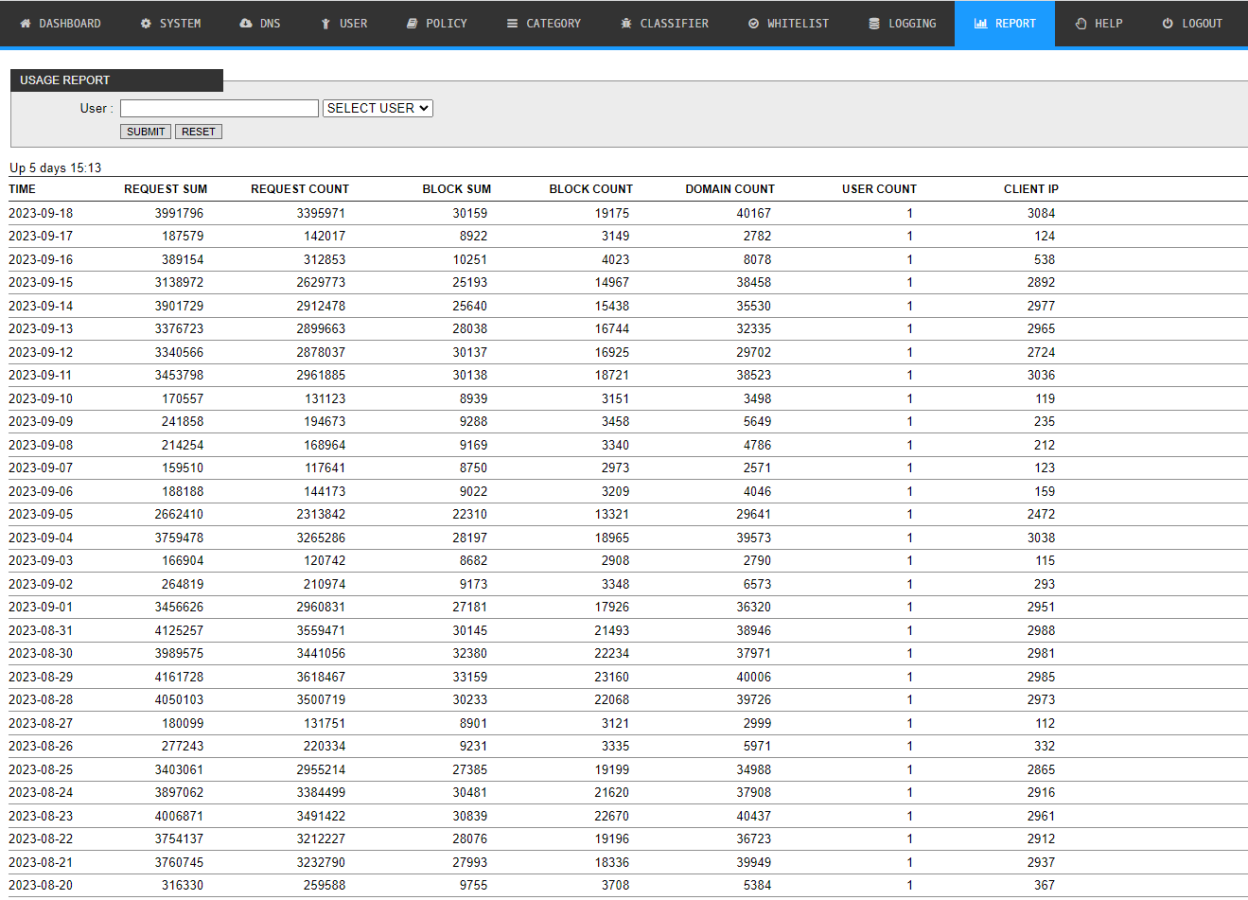The image size is (1248, 900).
Task: Click the BLOCK COUNT column header
Action: 590,189
